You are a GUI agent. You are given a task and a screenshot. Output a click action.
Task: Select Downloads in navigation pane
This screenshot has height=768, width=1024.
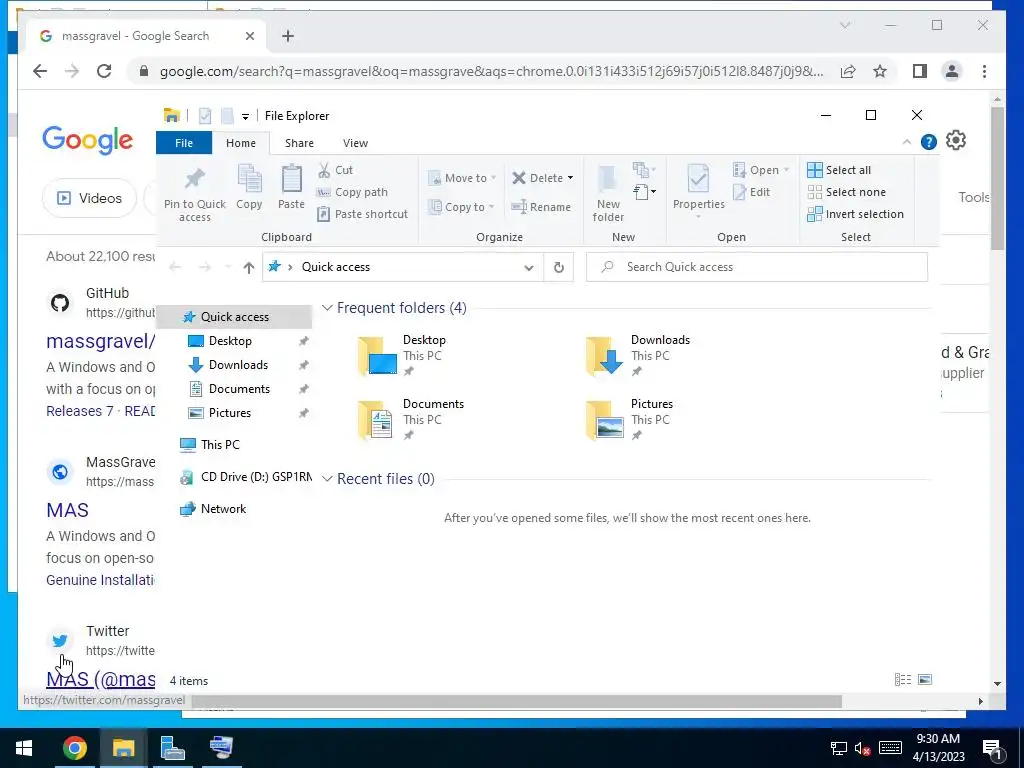pyautogui.click(x=238, y=365)
